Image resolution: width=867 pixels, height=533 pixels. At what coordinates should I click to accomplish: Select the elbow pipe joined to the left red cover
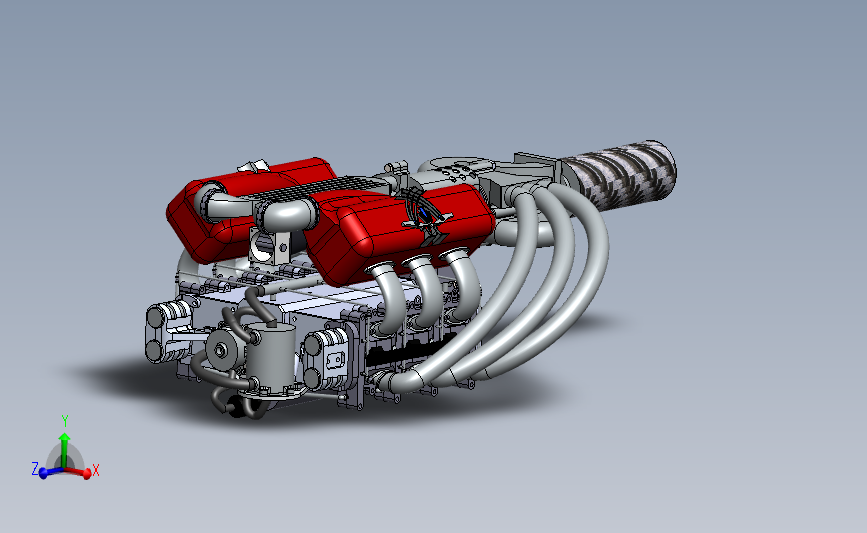point(221,203)
